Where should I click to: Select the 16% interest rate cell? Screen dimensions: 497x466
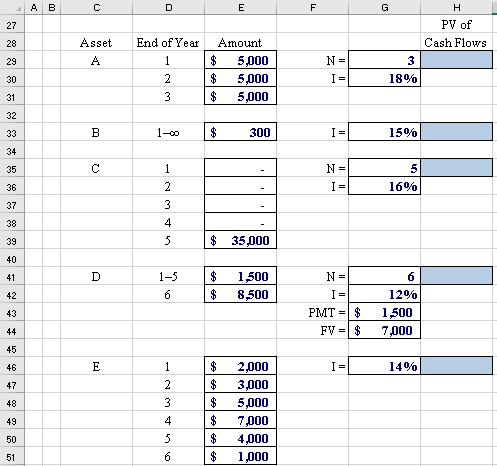tap(385, 186)
